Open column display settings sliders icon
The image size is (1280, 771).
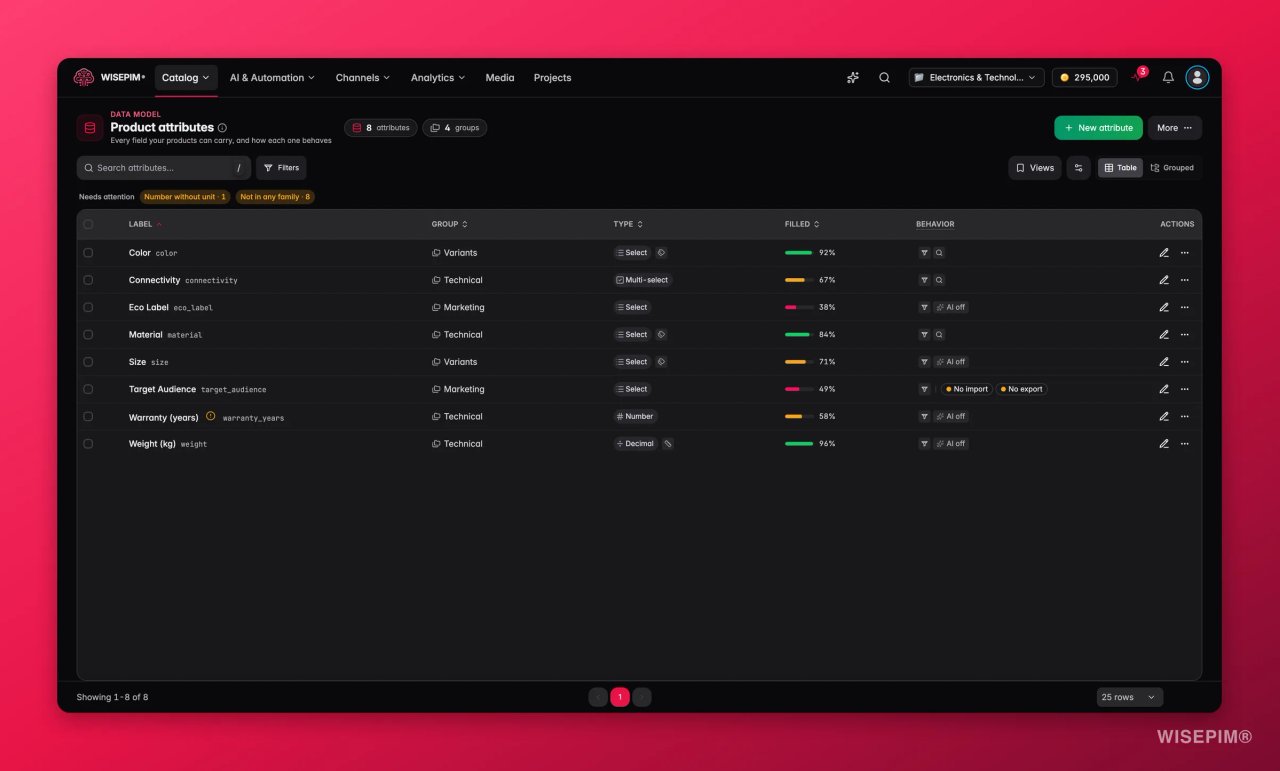coord(1078,168)
